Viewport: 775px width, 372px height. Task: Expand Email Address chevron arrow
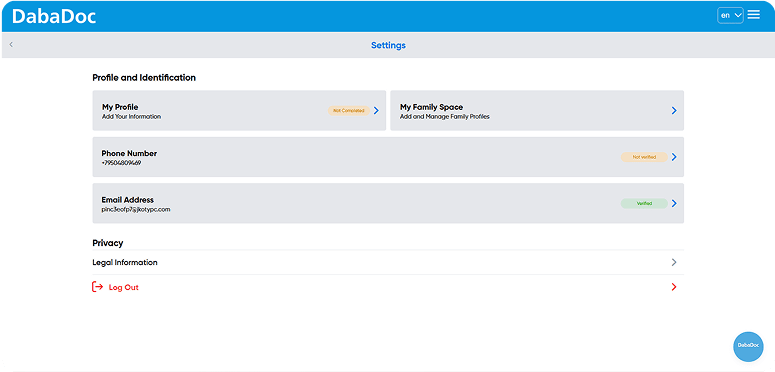coord(674,204)
